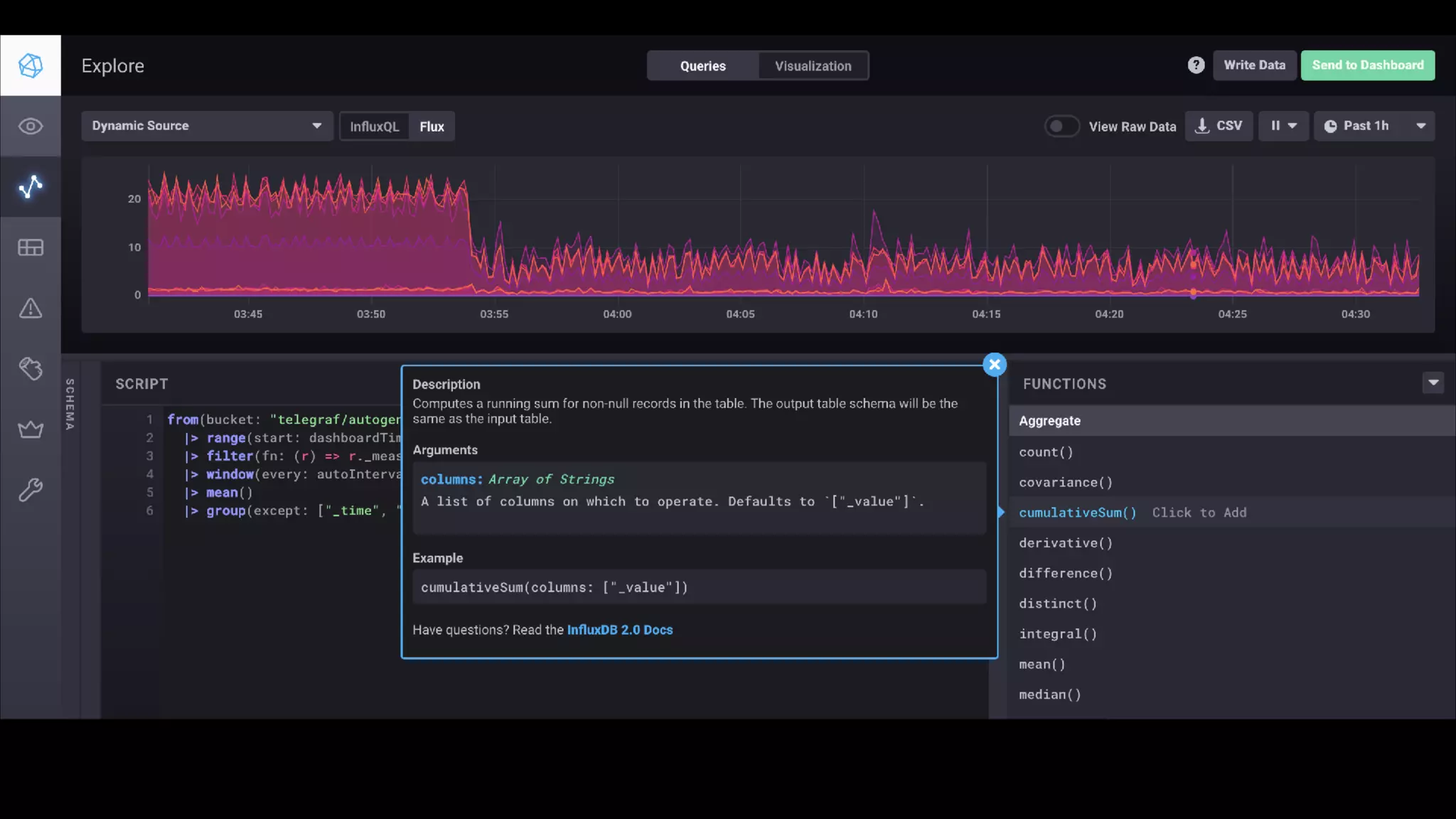Screen dimensions: 1456x819
Task: Open the tags handshake icon in sidebar
Action: 31,369
